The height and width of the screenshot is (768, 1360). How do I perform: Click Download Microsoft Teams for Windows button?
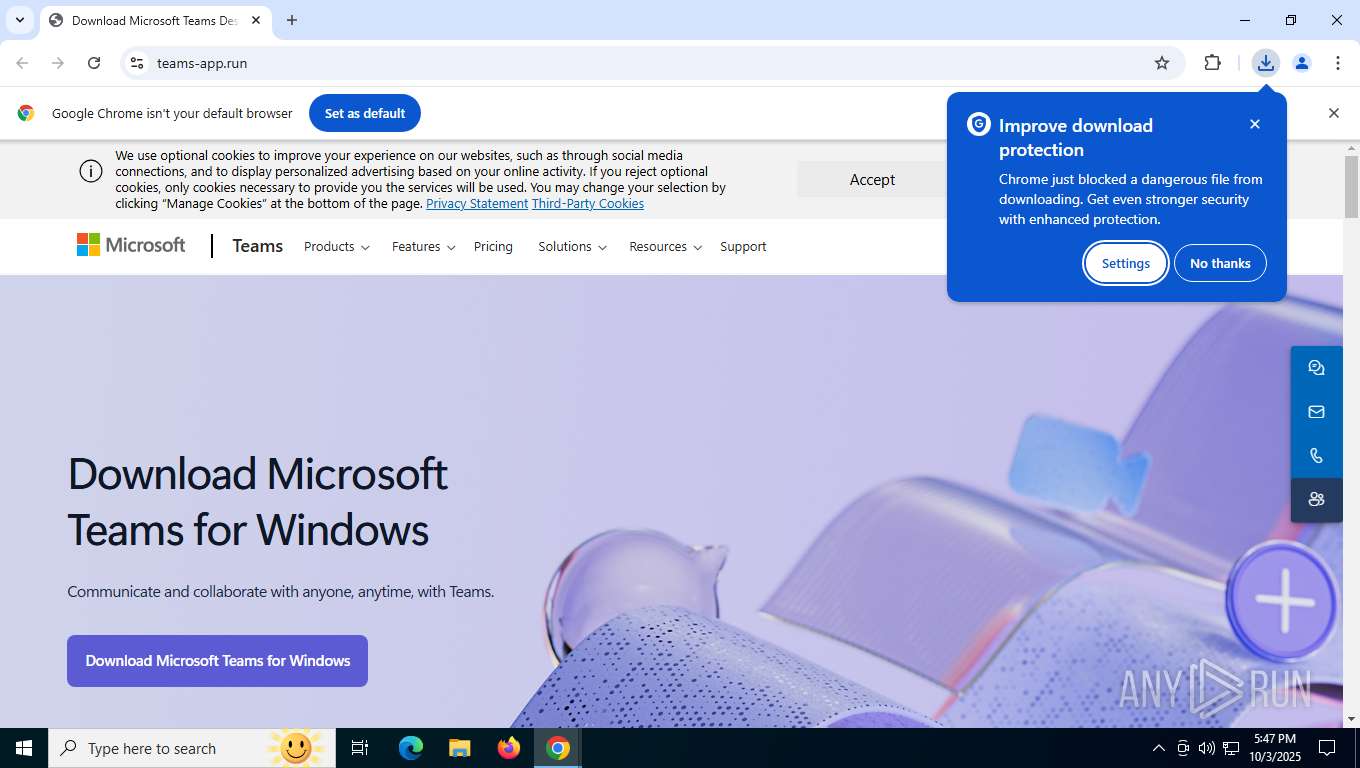217,661
